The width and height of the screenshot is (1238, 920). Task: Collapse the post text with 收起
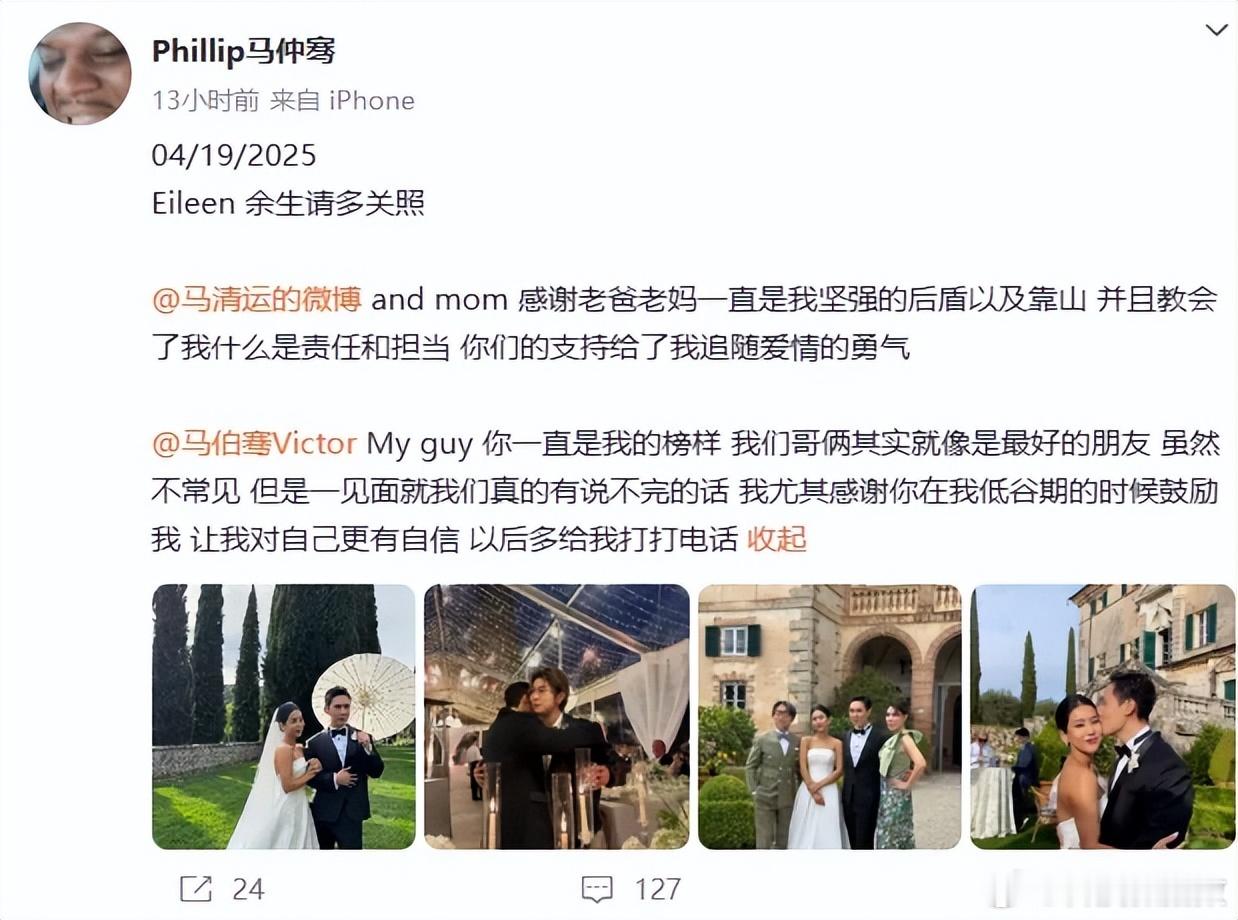click(x=777, y=539)
